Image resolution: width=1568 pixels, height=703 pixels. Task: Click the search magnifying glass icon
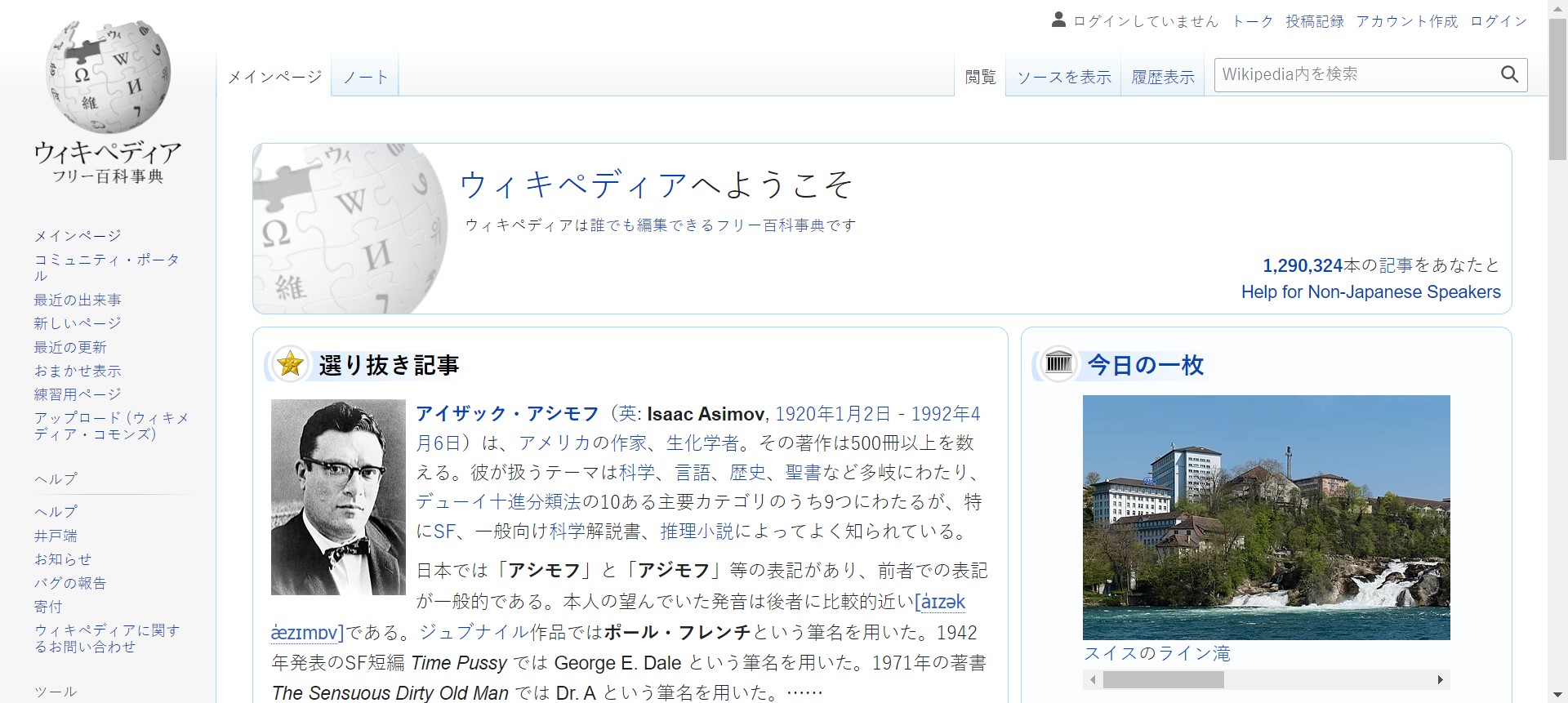tap(1509, 74)
